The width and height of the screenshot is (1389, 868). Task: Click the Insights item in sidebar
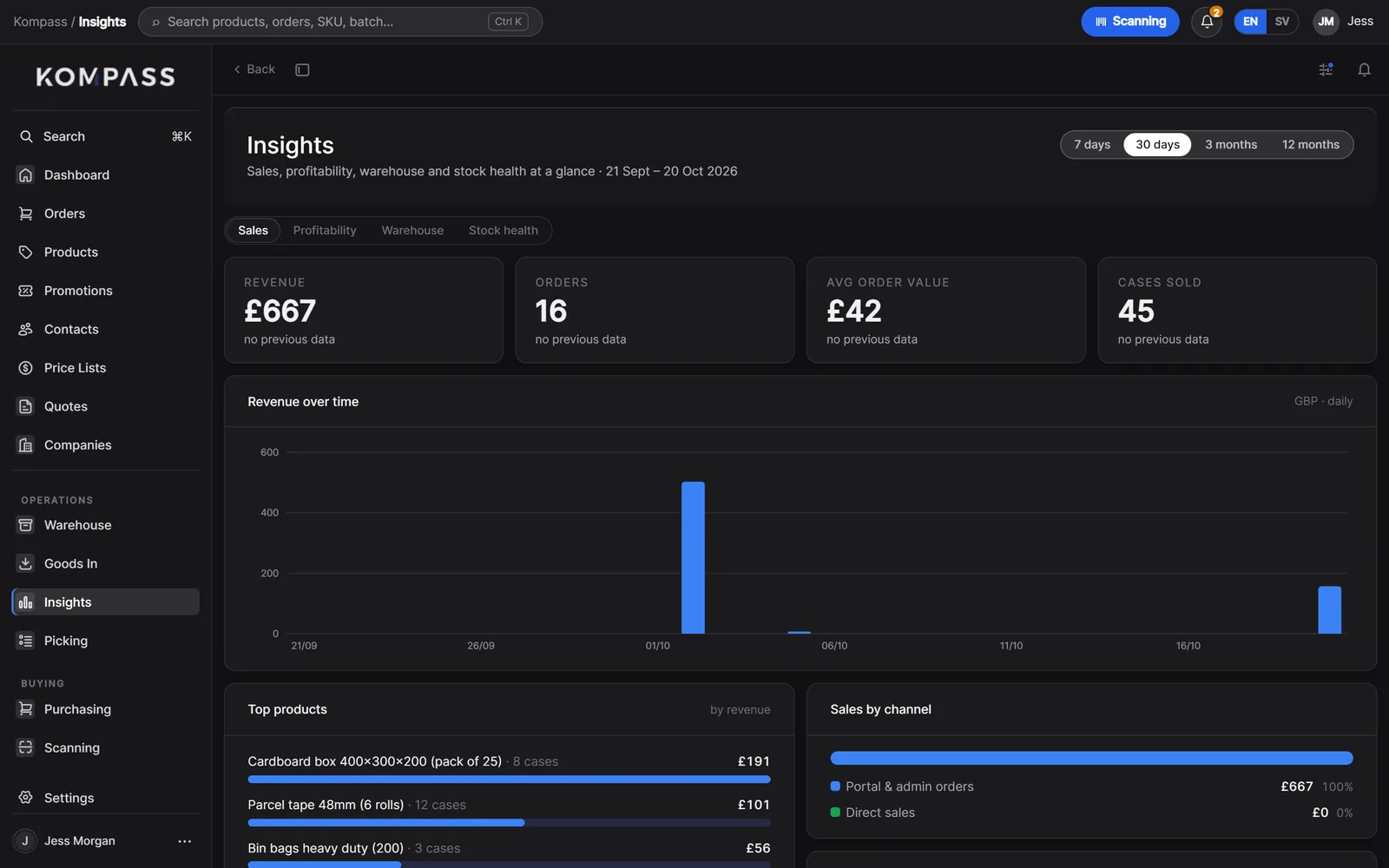point(105,602)
